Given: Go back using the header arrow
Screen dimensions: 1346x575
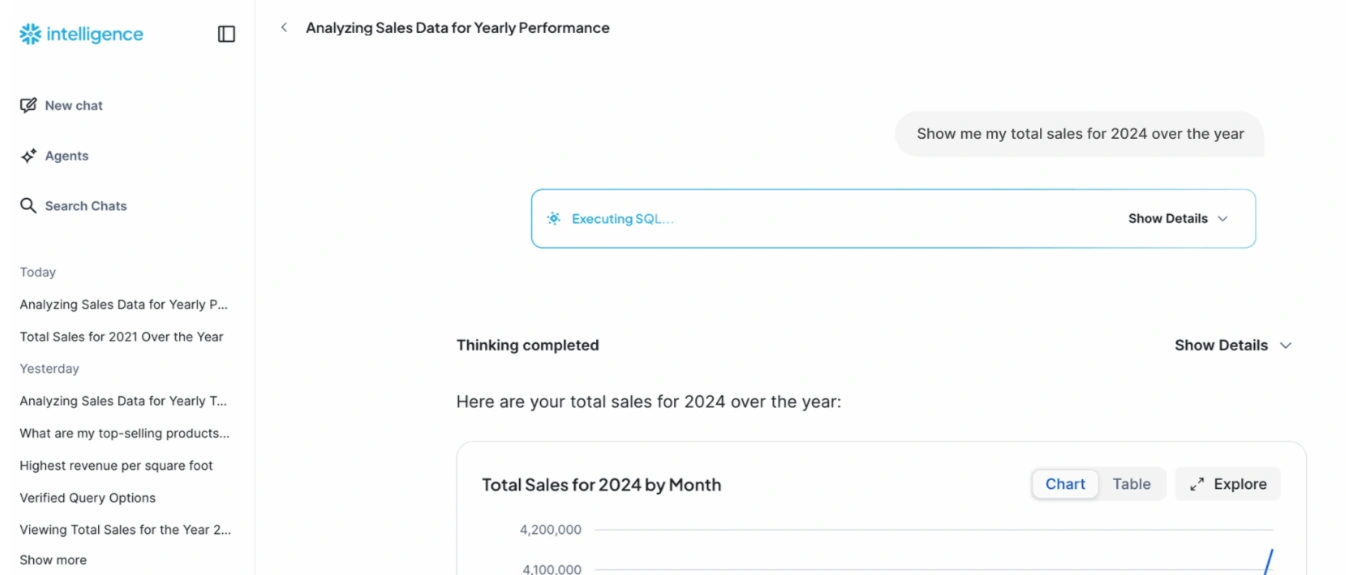Looking at the screenshot, I should coord(284,28).
